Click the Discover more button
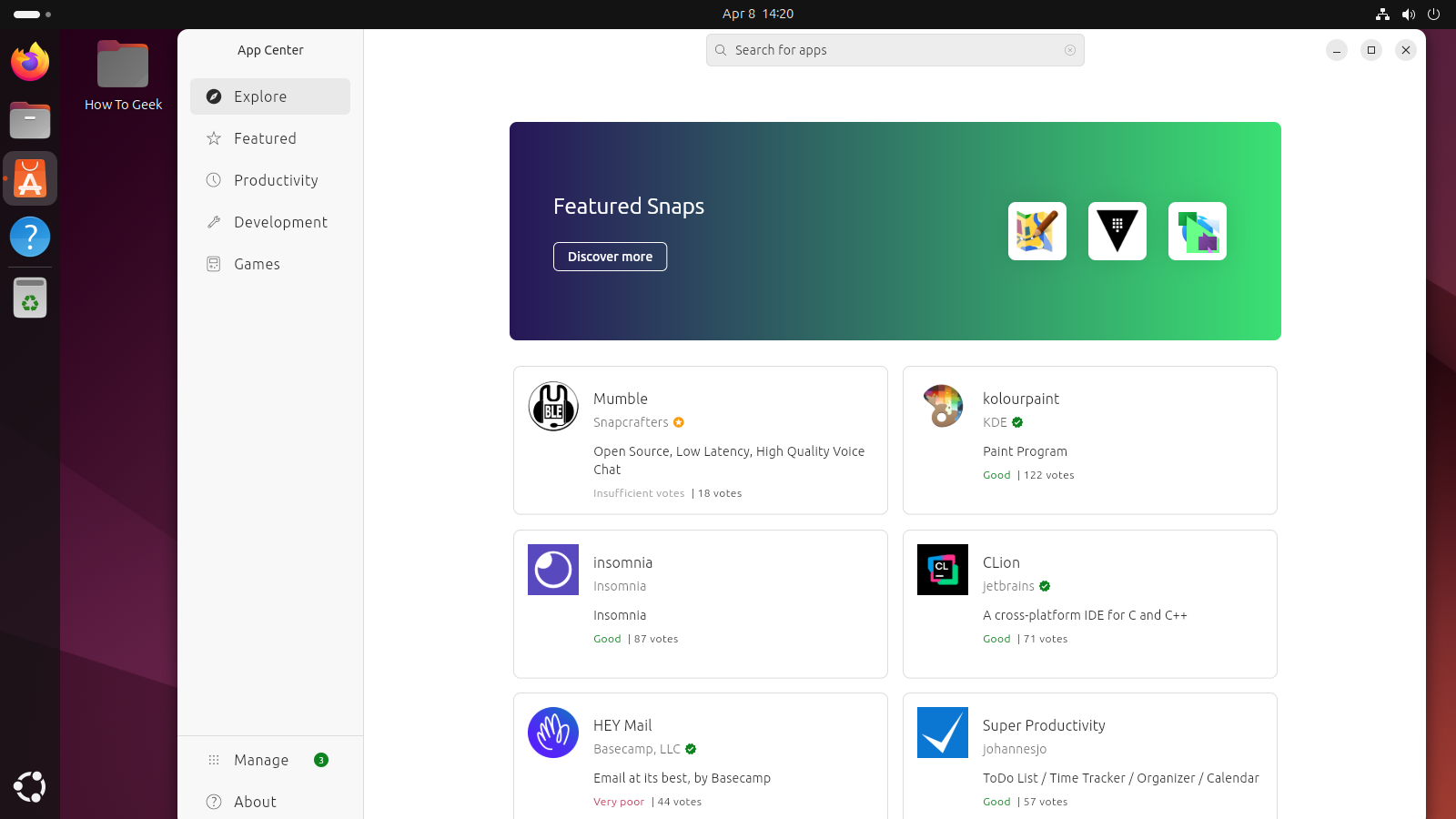This screenshot has width=1456, height=819. (x=610, y=257)
